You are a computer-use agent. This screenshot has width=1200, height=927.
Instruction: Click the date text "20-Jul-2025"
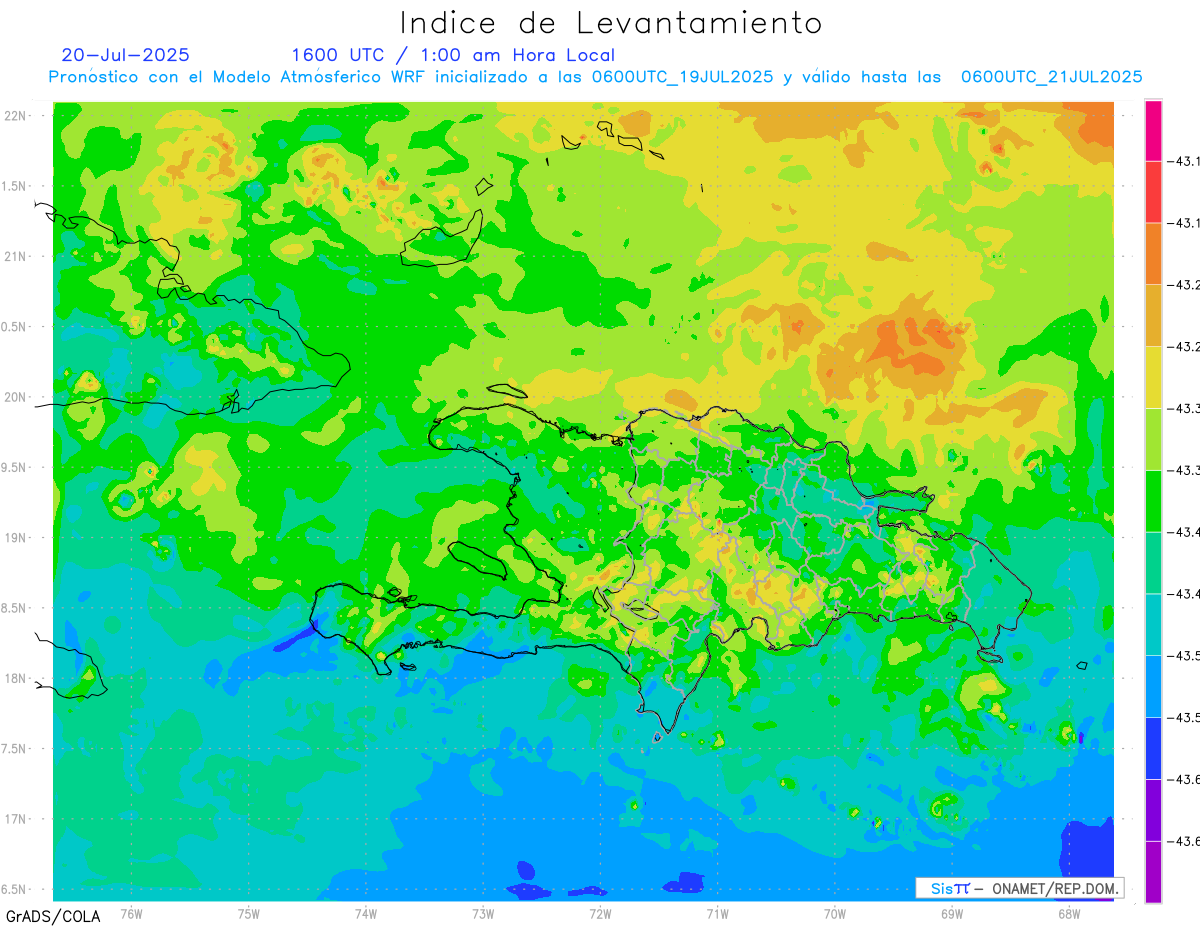pyautogui.click(x=125, y=55)
